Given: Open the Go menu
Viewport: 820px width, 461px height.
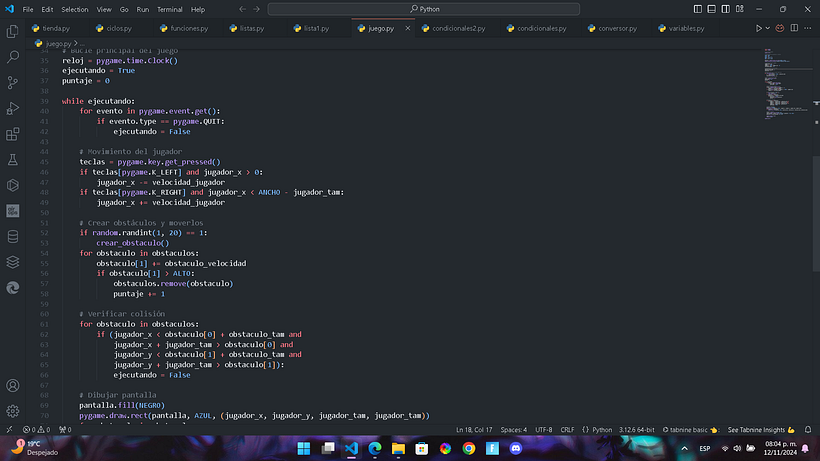Looking at the screenshot, I should (124, 9).
